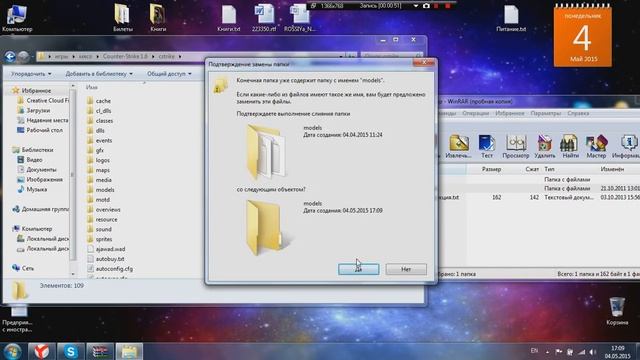This screenshot has height=360, width=640.
Task: Click the Найти icon in WinRAR
Action: point(570,147)
